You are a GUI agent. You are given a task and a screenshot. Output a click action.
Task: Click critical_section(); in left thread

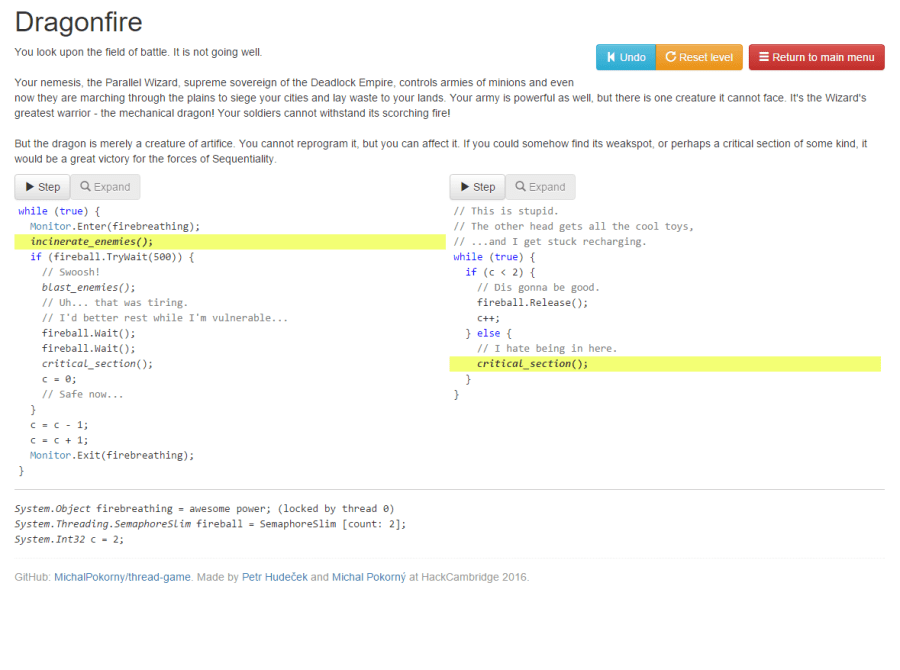tap(97, 363)
